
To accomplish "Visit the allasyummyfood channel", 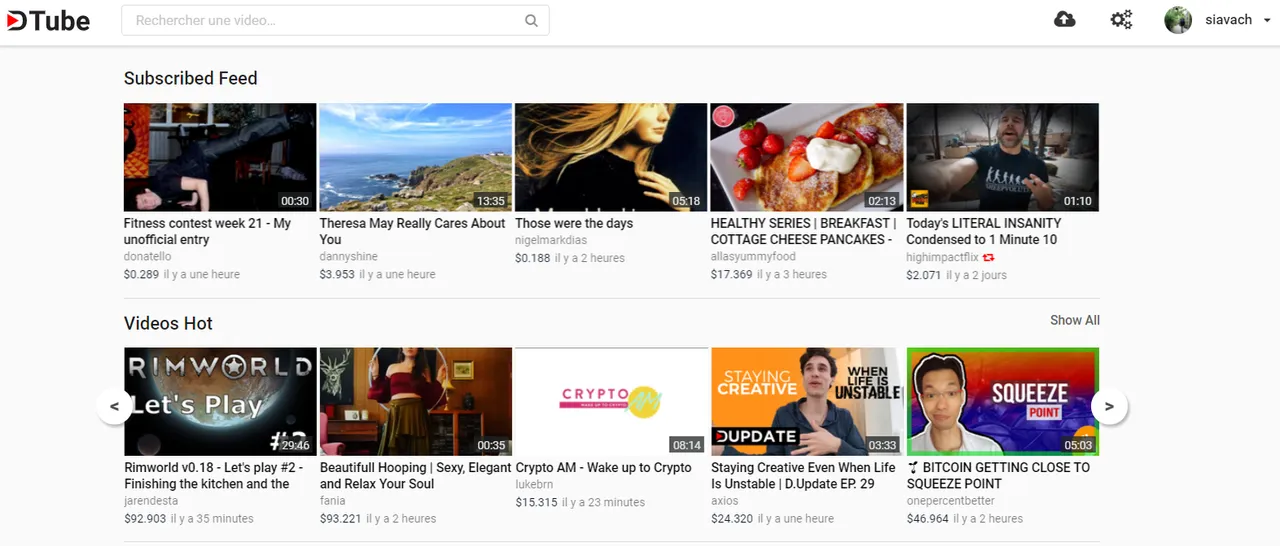I will pyautogui.click(x=753, y=257).
